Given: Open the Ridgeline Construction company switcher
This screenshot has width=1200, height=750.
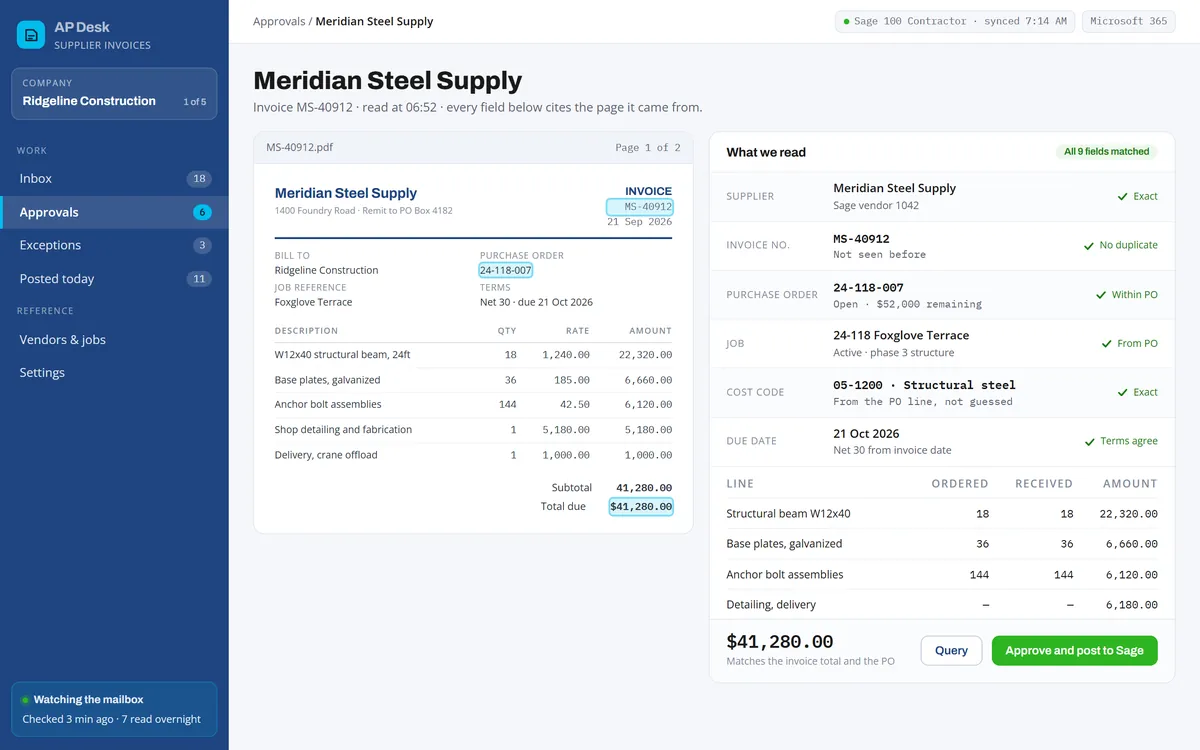Looking at the screenshot, I should click(114, 93).
